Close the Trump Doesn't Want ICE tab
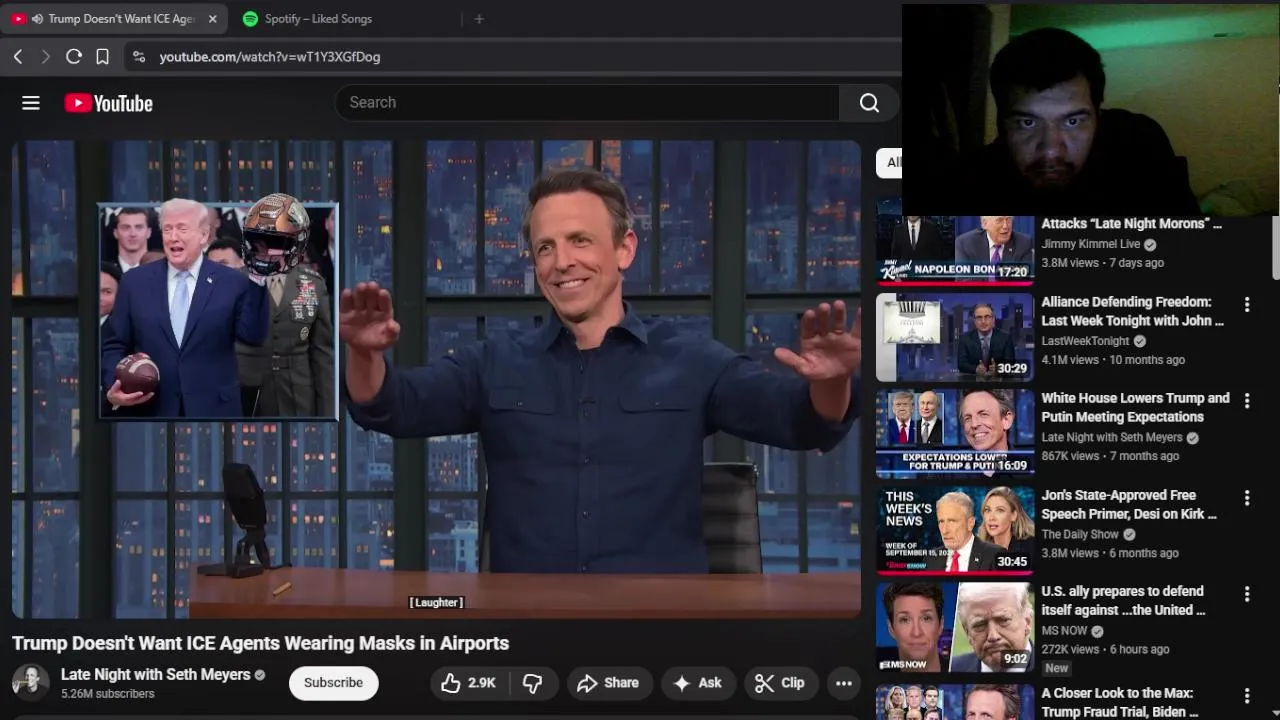The width and height of the screenshot is (1280, 720). (x=212, y=19)
